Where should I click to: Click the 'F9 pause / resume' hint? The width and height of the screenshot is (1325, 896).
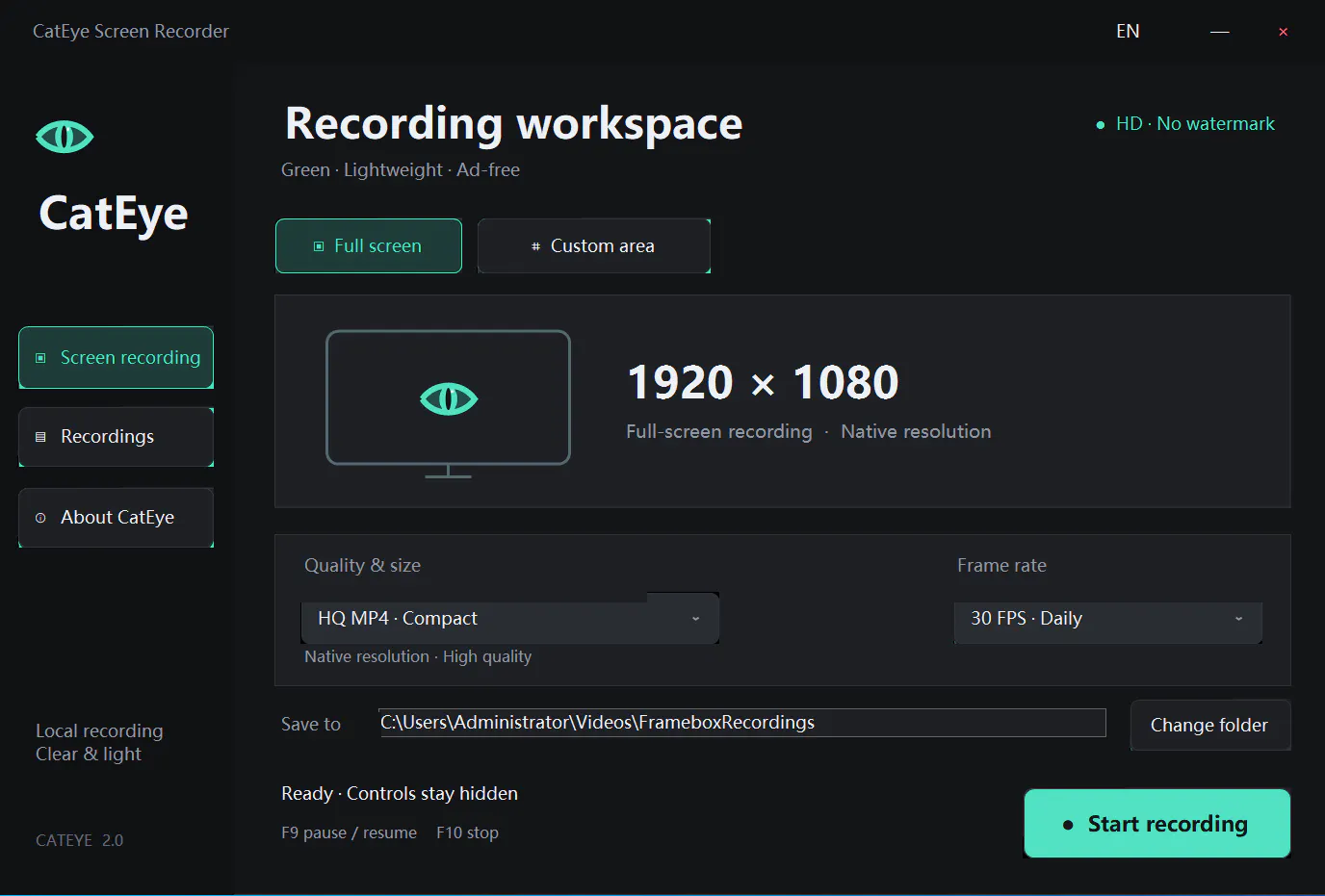pos(350,833)
